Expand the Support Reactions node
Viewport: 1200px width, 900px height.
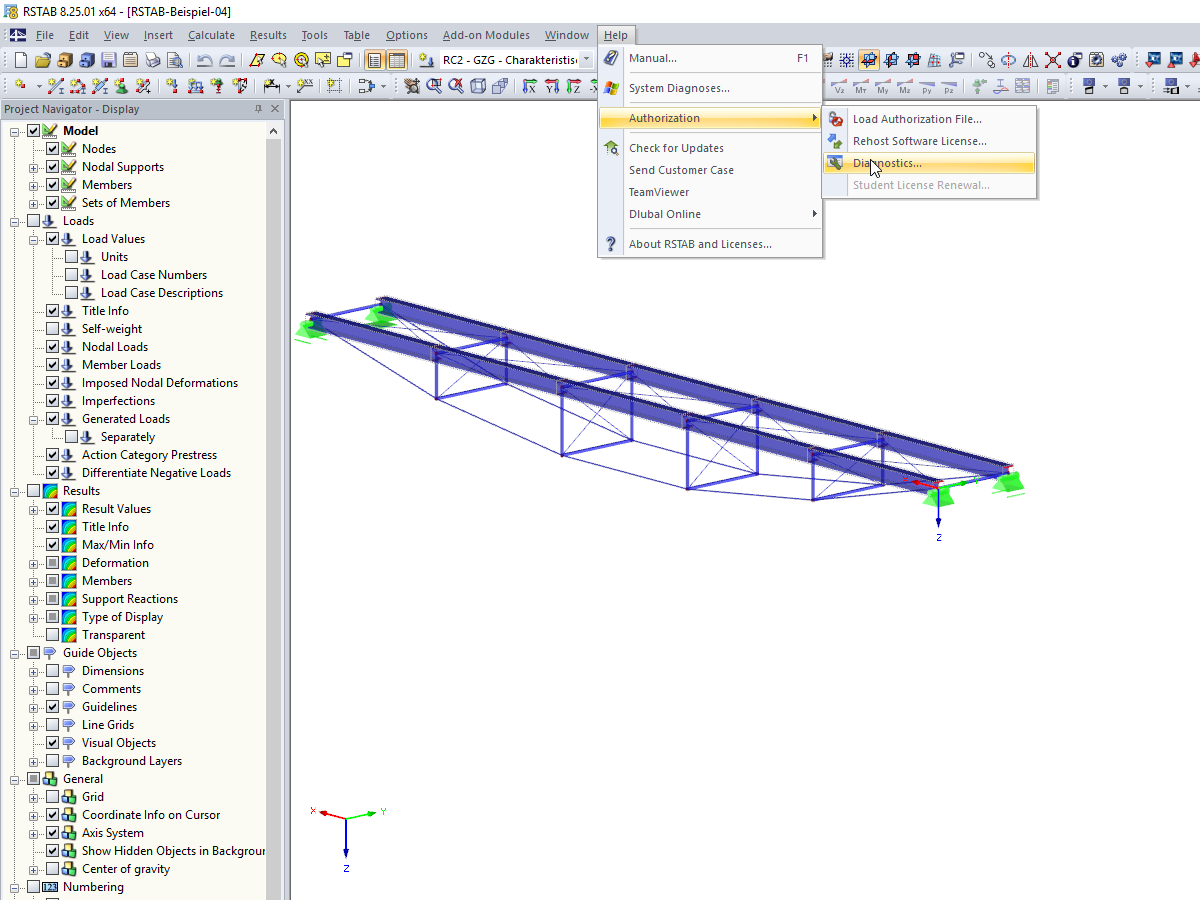pyautogui.click(x=34, y=599)
